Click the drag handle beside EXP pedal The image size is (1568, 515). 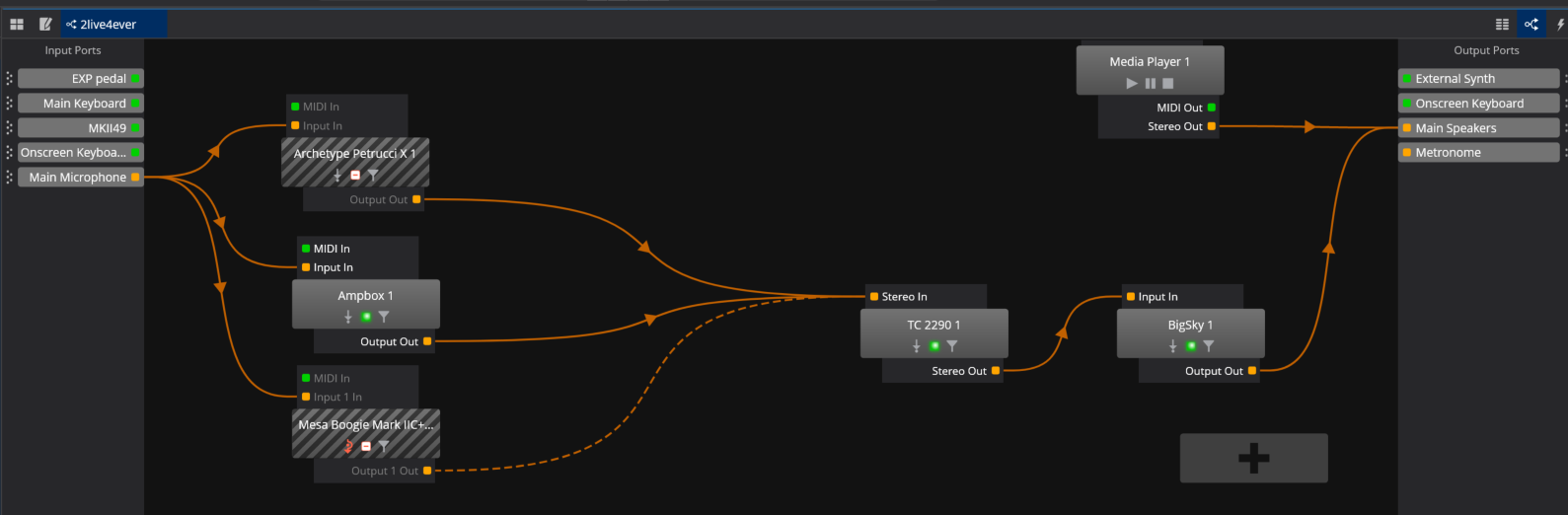[x=9, y=79]
